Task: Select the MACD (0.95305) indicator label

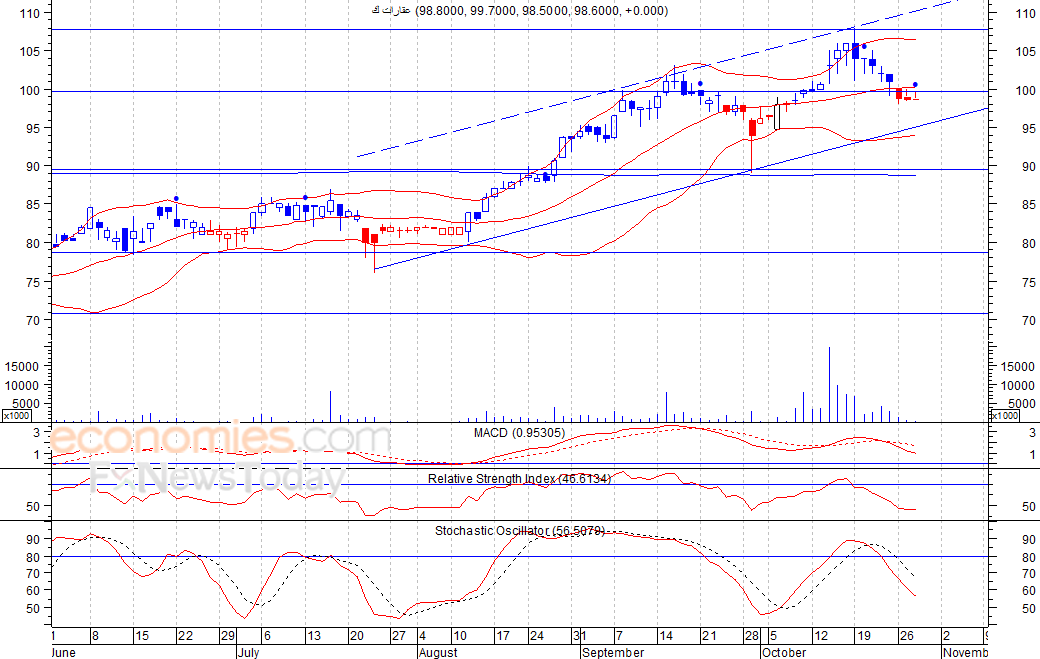Action: point(519,433)
